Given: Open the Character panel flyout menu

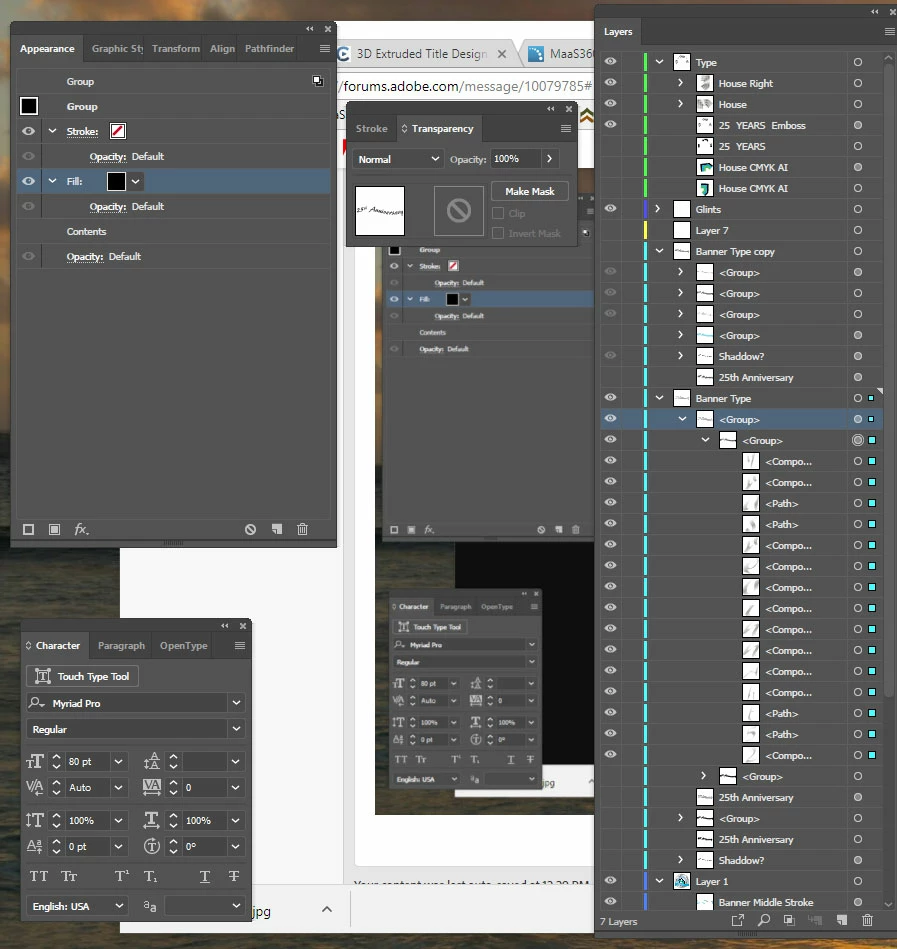Looking at the screenshot, I should click(x=240, y=646).
